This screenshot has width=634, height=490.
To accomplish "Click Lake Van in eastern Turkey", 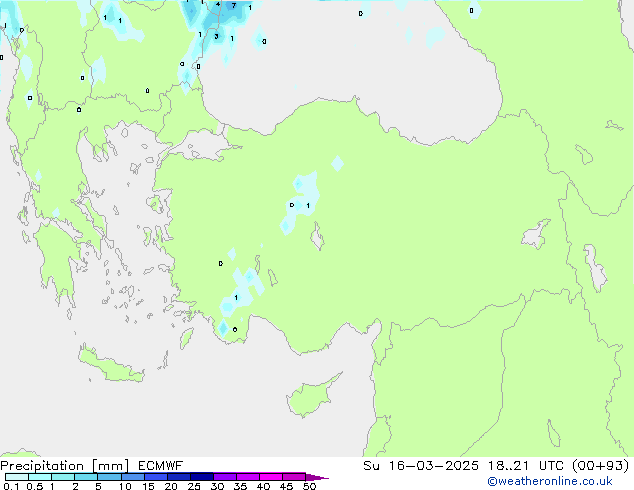I will (x=536, y=234).
